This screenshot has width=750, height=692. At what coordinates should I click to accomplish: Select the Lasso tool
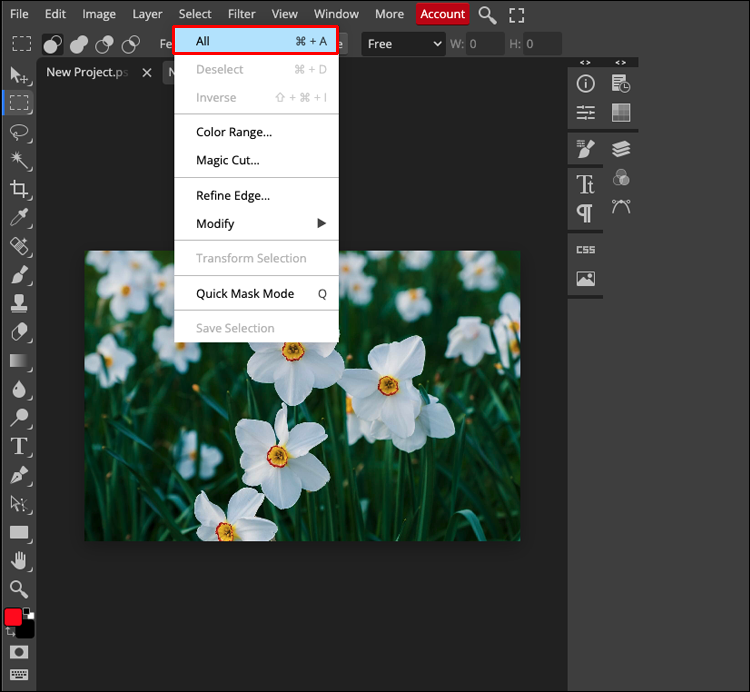pyautogui.click(x=19, y=132)
